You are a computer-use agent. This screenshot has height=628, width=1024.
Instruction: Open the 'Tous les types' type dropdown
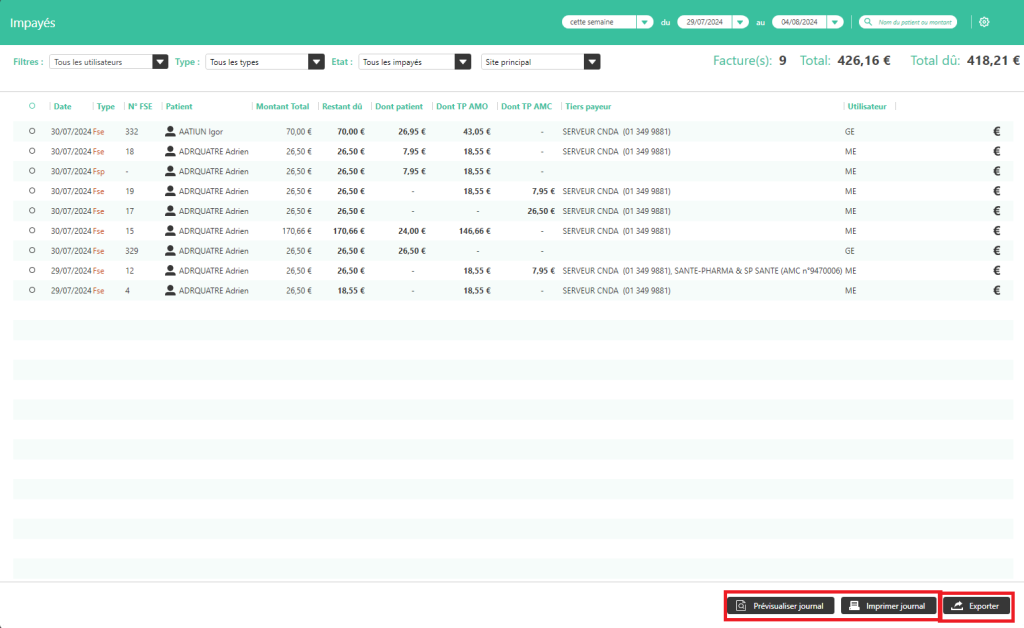(316, 62)
